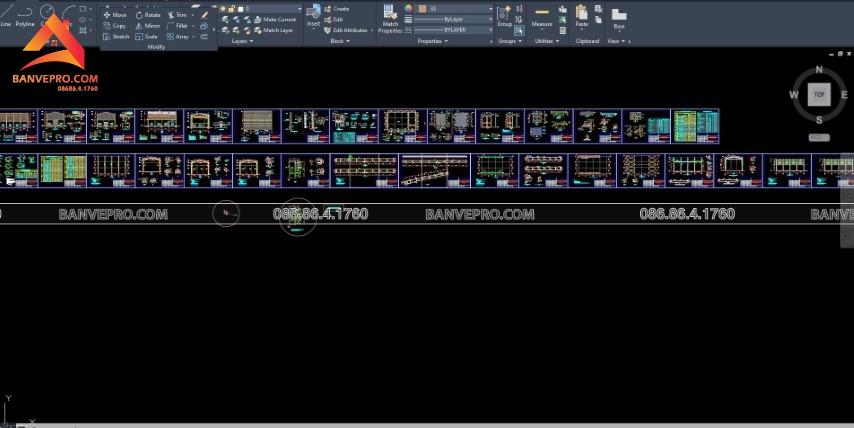The image size is (854, 428).
Task: Click the N compass direction on ViewCube
Action: point(819,70)
